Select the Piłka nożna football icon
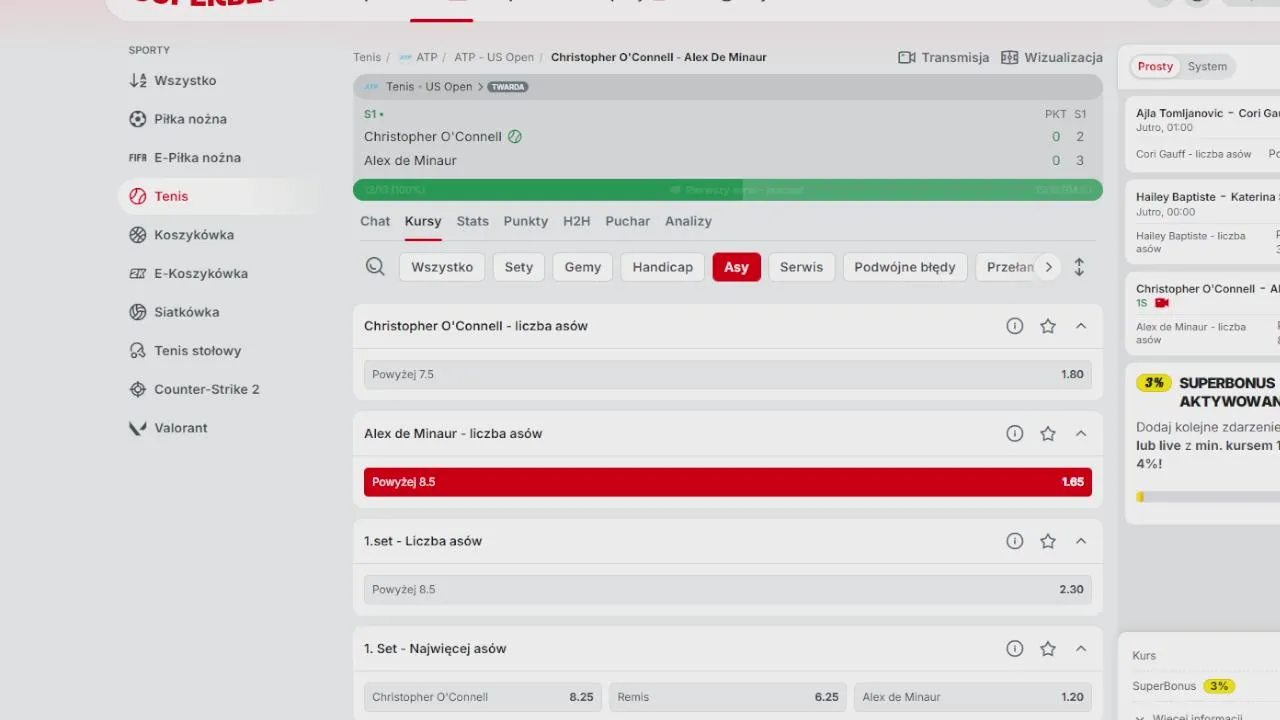Screen dimensions: 1280x720 [138, 119]
